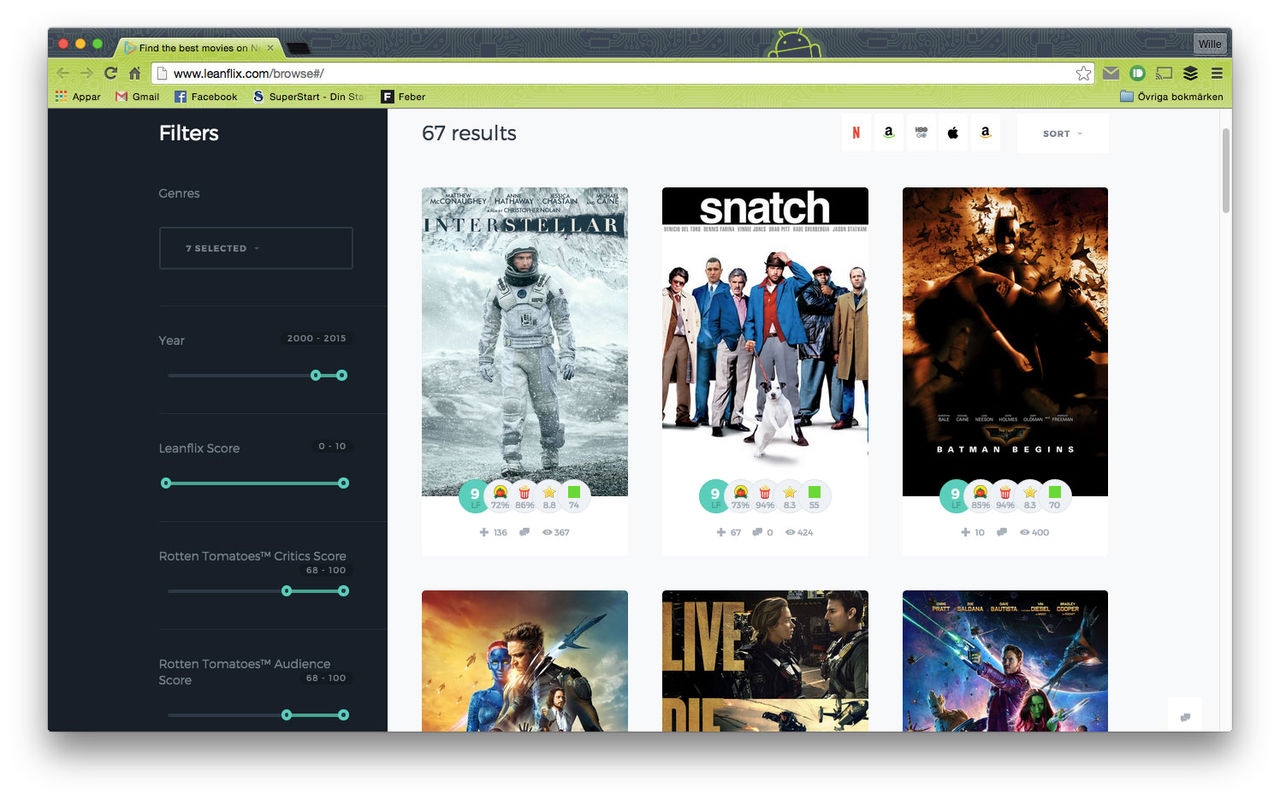The height and width of the screenshot is (800, 1280).
Task: Click Batman Begins' popcorn audience score icon
Action: [x=1005, y=492]
